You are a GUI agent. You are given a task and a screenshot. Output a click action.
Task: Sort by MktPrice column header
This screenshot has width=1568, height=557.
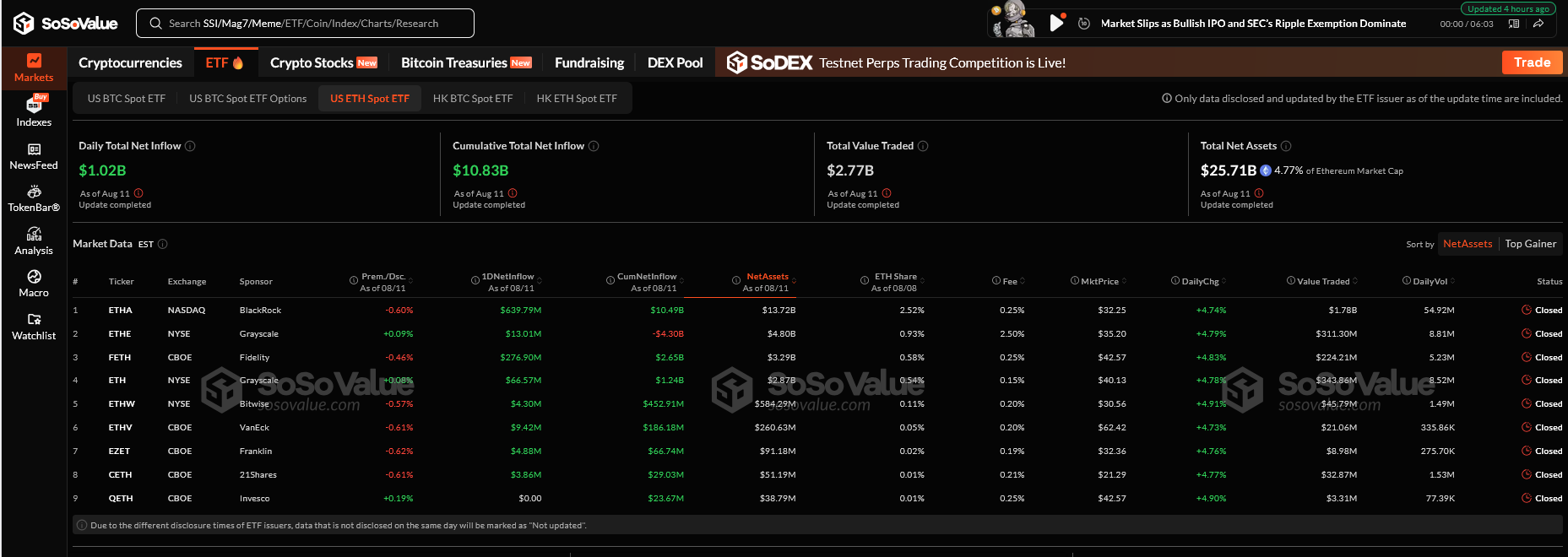tap(1099, 281)
